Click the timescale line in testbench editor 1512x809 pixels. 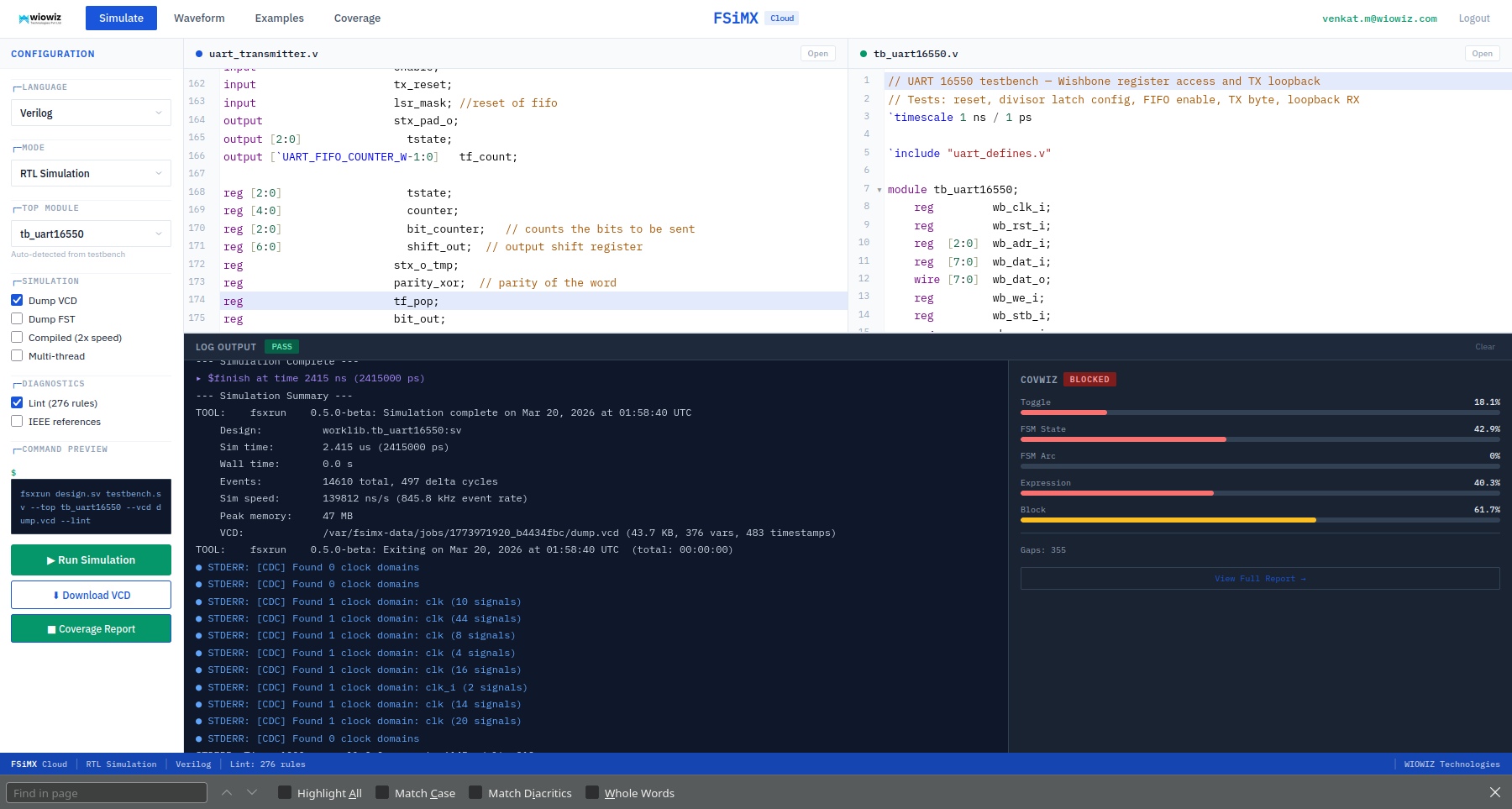pos(960,118)
